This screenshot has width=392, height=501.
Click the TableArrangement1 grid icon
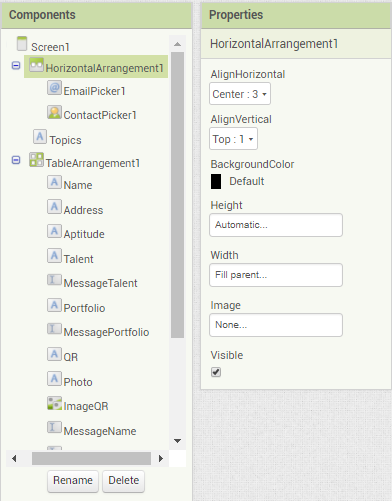[36, 160]
